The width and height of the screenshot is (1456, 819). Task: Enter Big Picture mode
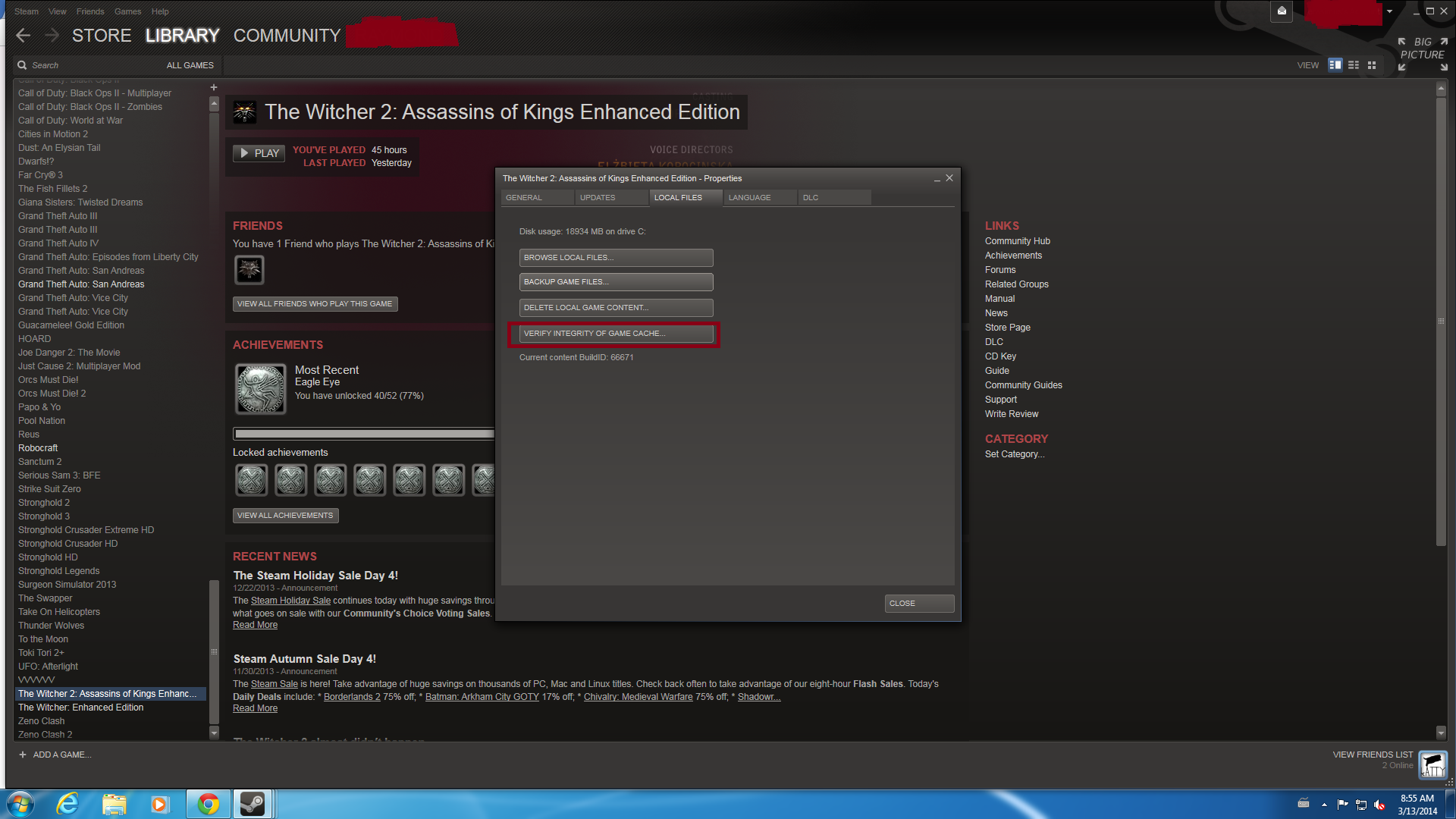[1423, 49]
